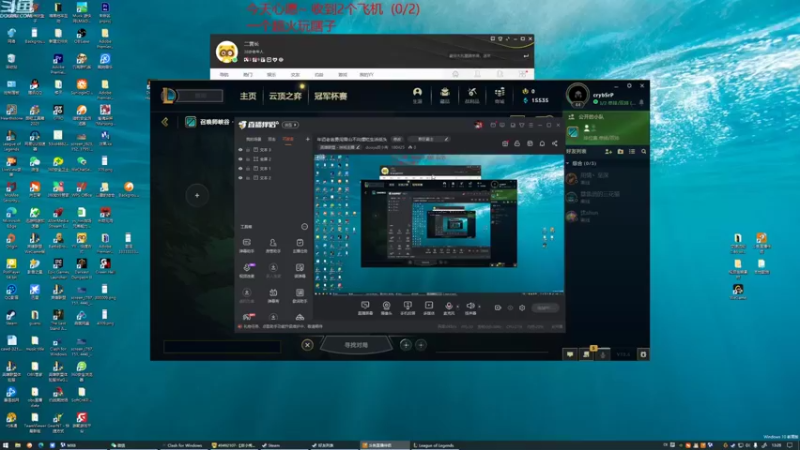The height and width of the screenshot is (450, 800).
Task: Toggle lock icon for 文本2 source
Action: pos(248,178)
